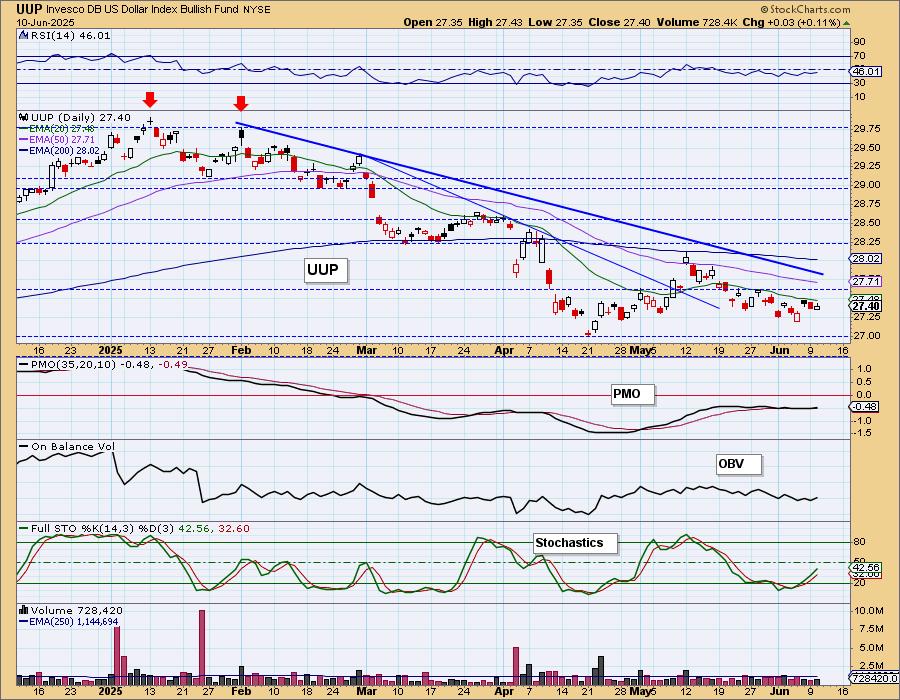Click the Feb label on the upper date axis
900x700 pixels.
[x=240, y=350]
